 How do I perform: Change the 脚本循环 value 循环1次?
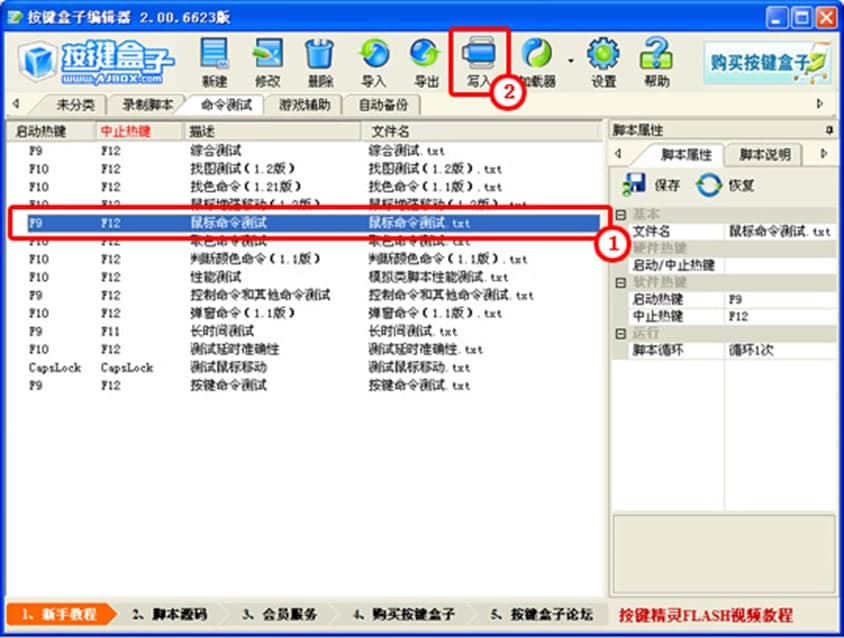click(x=780, y=350)
